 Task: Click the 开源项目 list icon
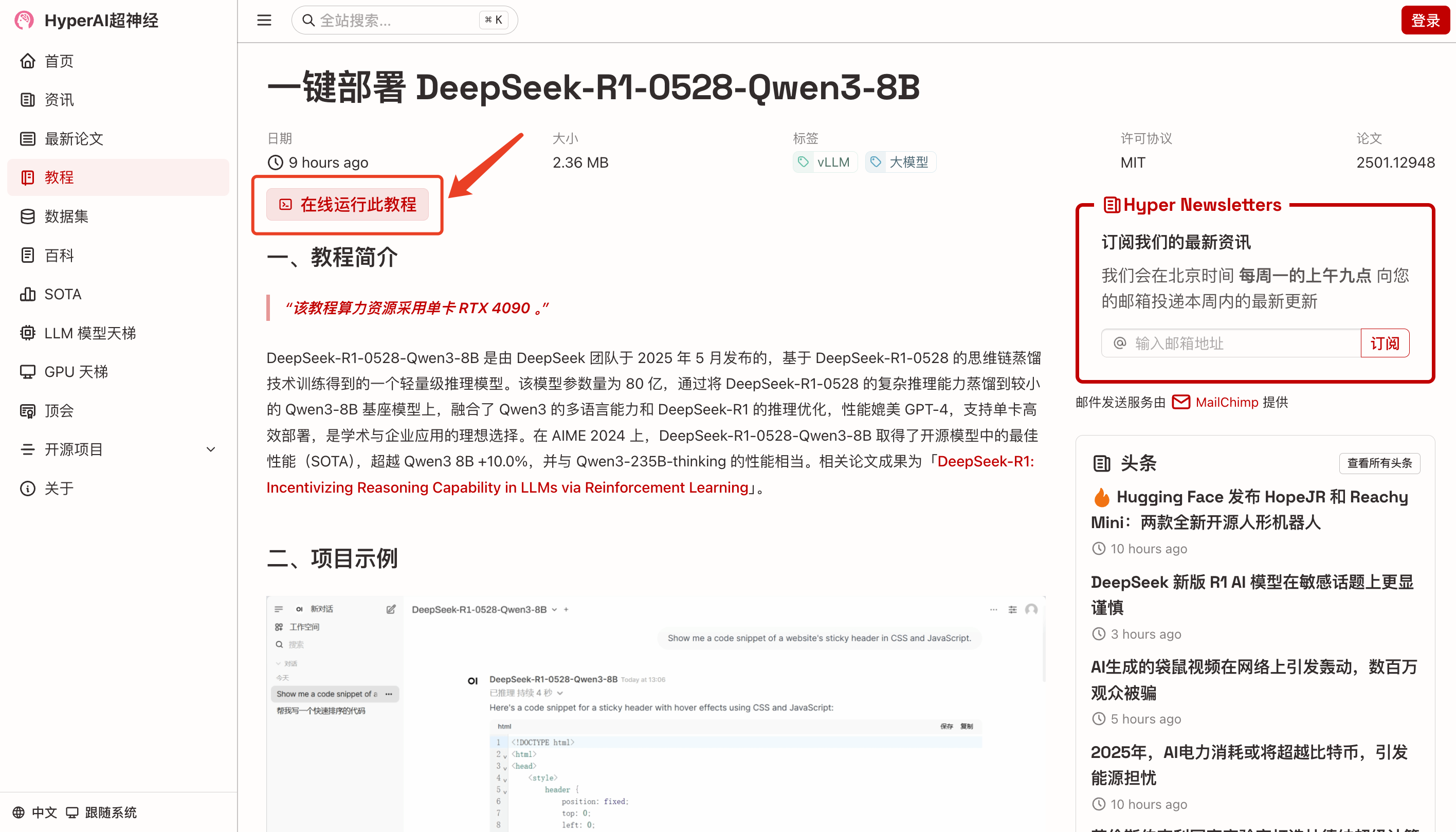[27, 449]
